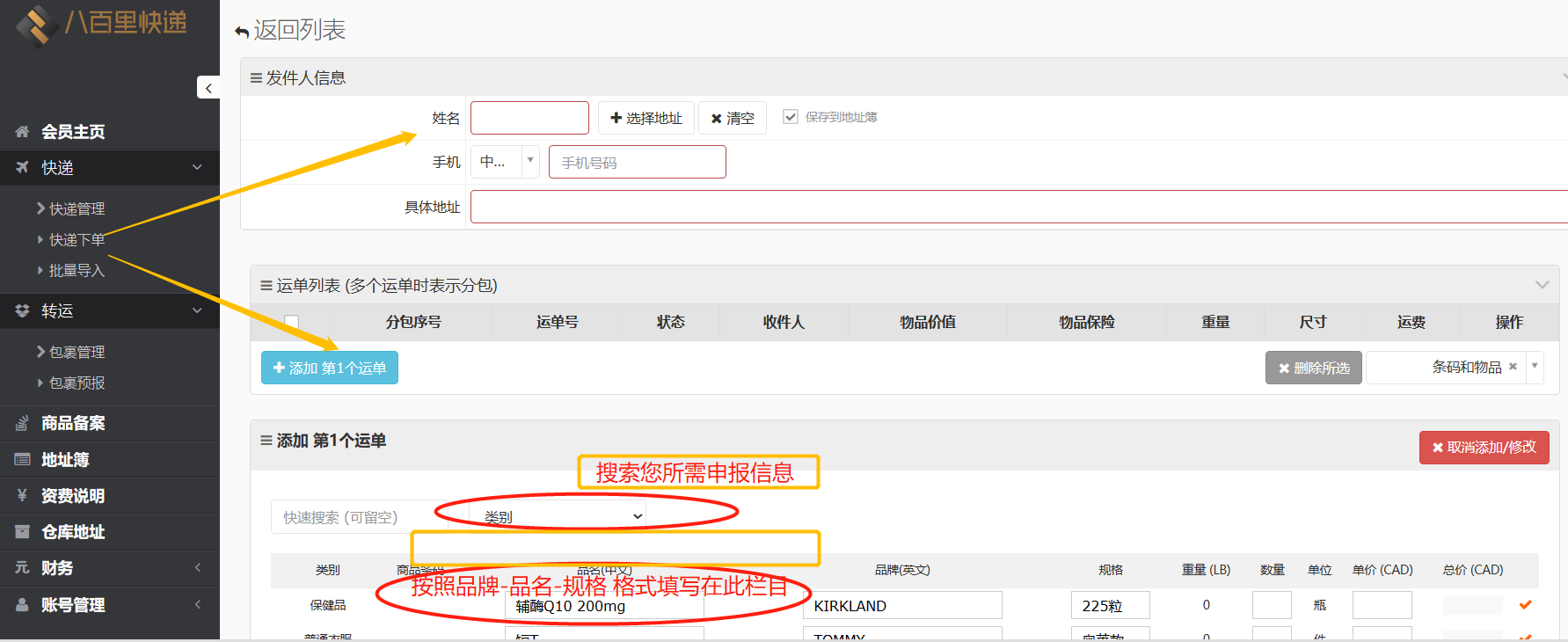Screen dimensions: 1568x642
Task: Tick the select-all checkbox in 运单列表 header
Action: (x=291, y=322)
